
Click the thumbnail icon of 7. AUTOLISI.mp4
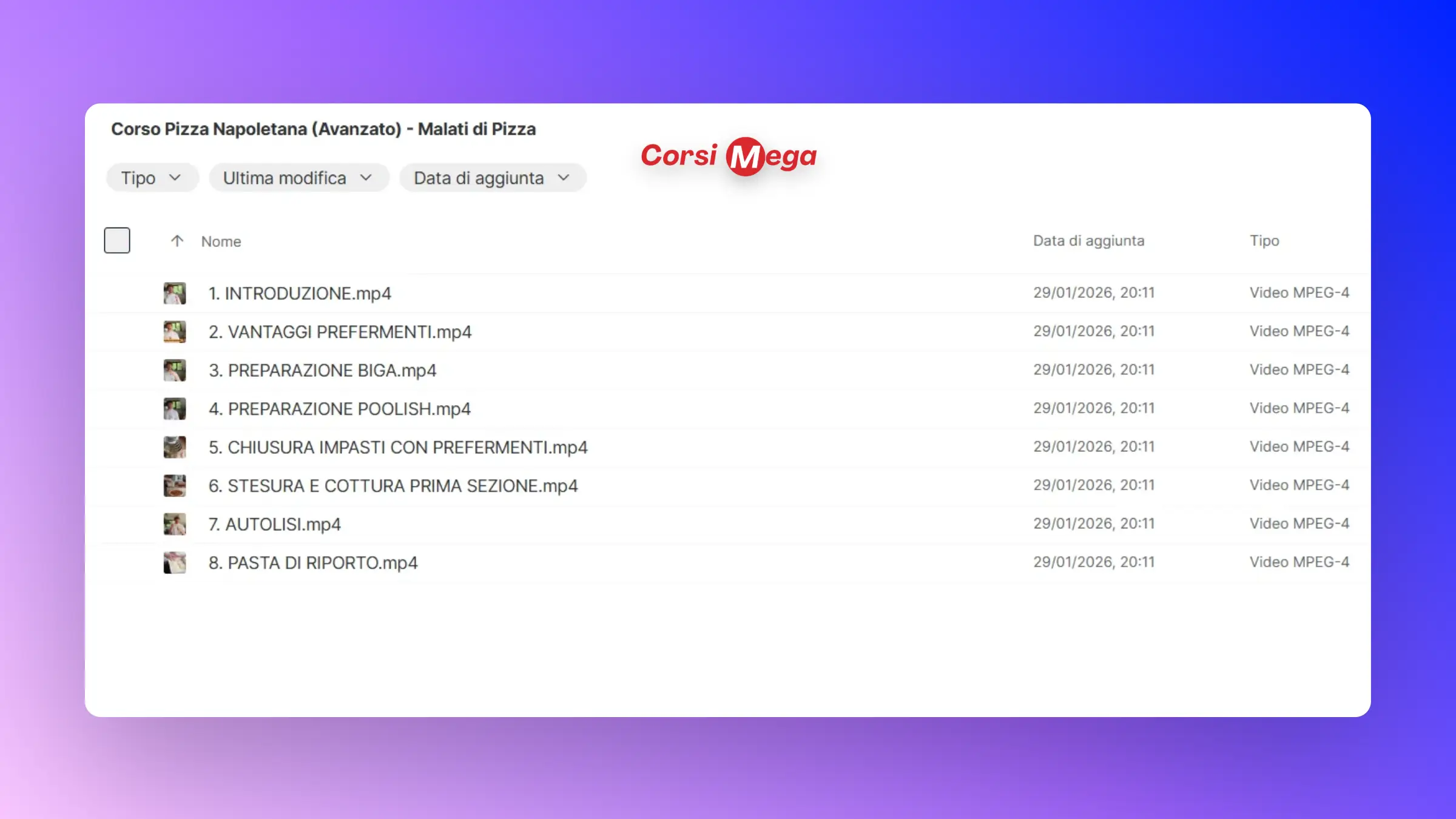tap(175, 524)
